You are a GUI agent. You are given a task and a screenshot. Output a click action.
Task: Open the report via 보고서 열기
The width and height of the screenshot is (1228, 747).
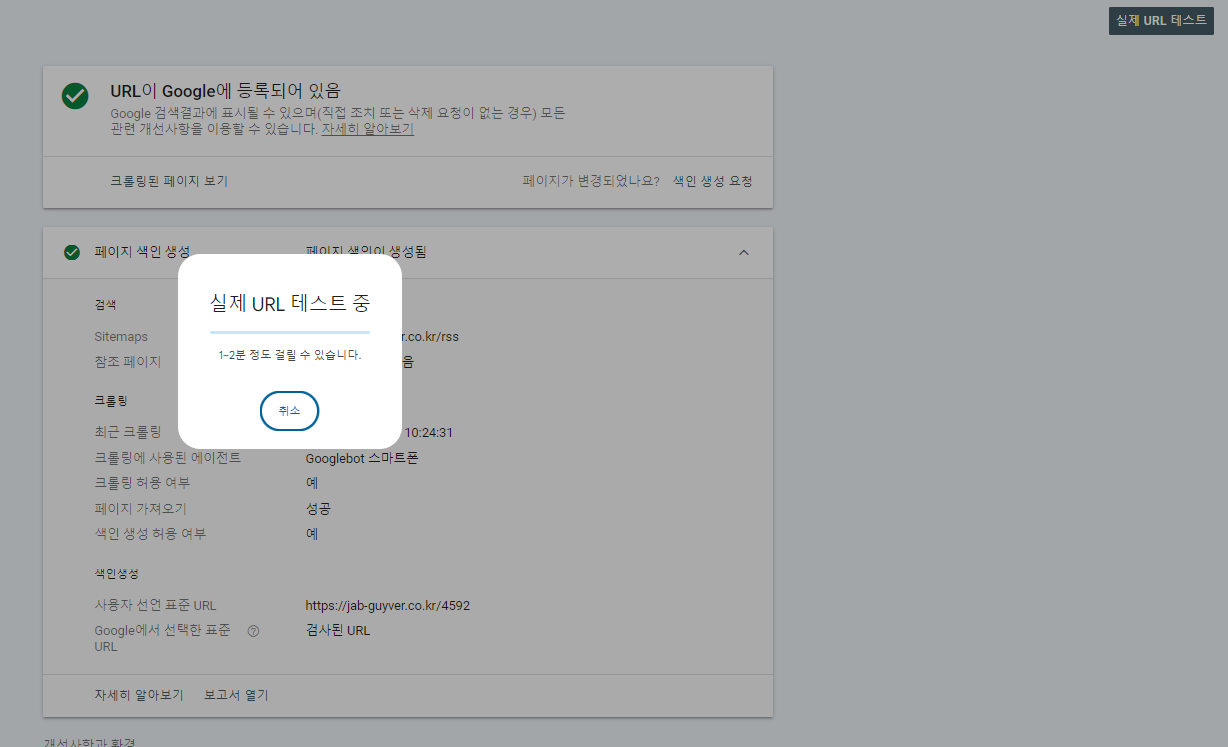236,695
